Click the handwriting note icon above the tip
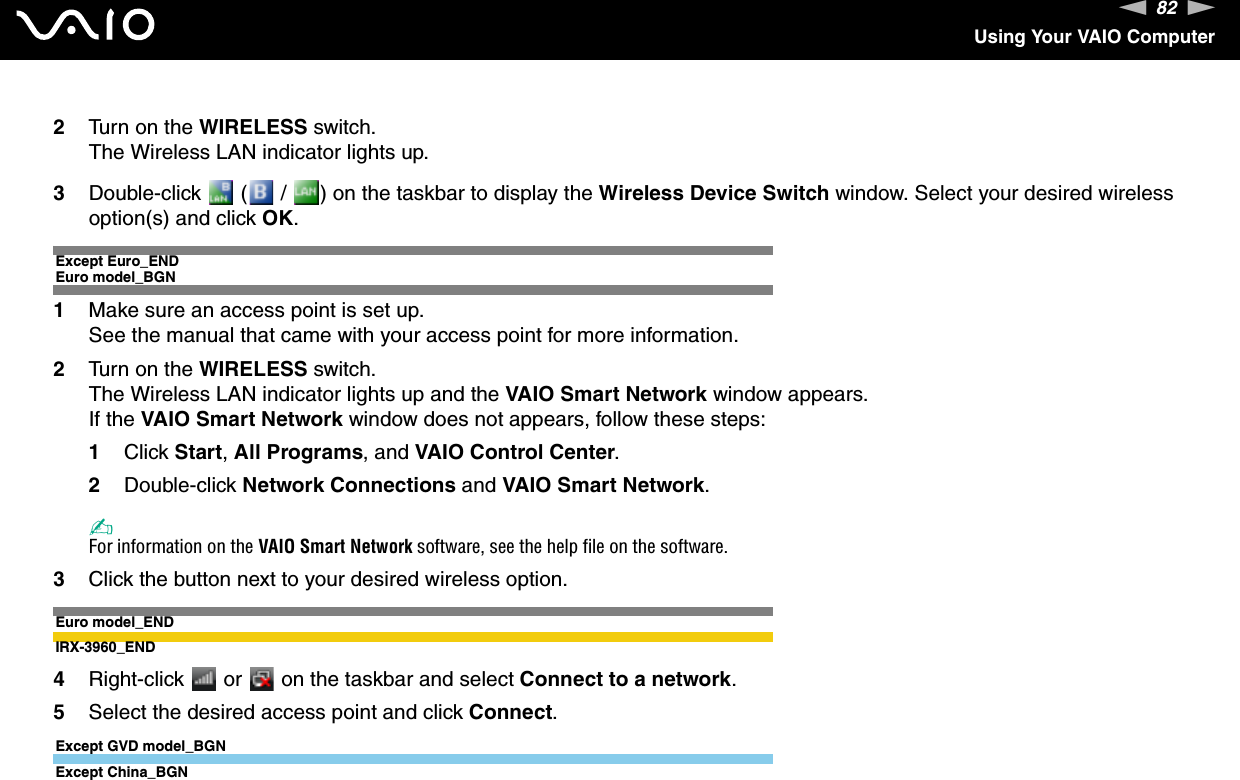Image resolution: width=1240 pixels, height=780 pixels. [98, 528]
